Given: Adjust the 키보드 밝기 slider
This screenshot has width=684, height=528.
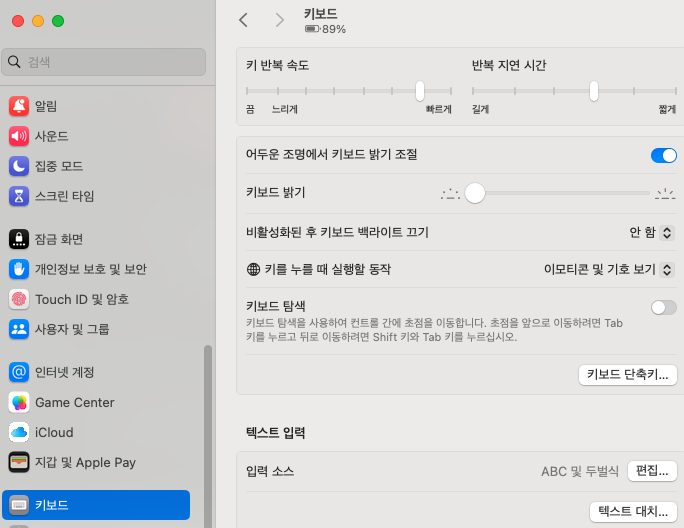Looking at the screenshot, I should point(475,193).
